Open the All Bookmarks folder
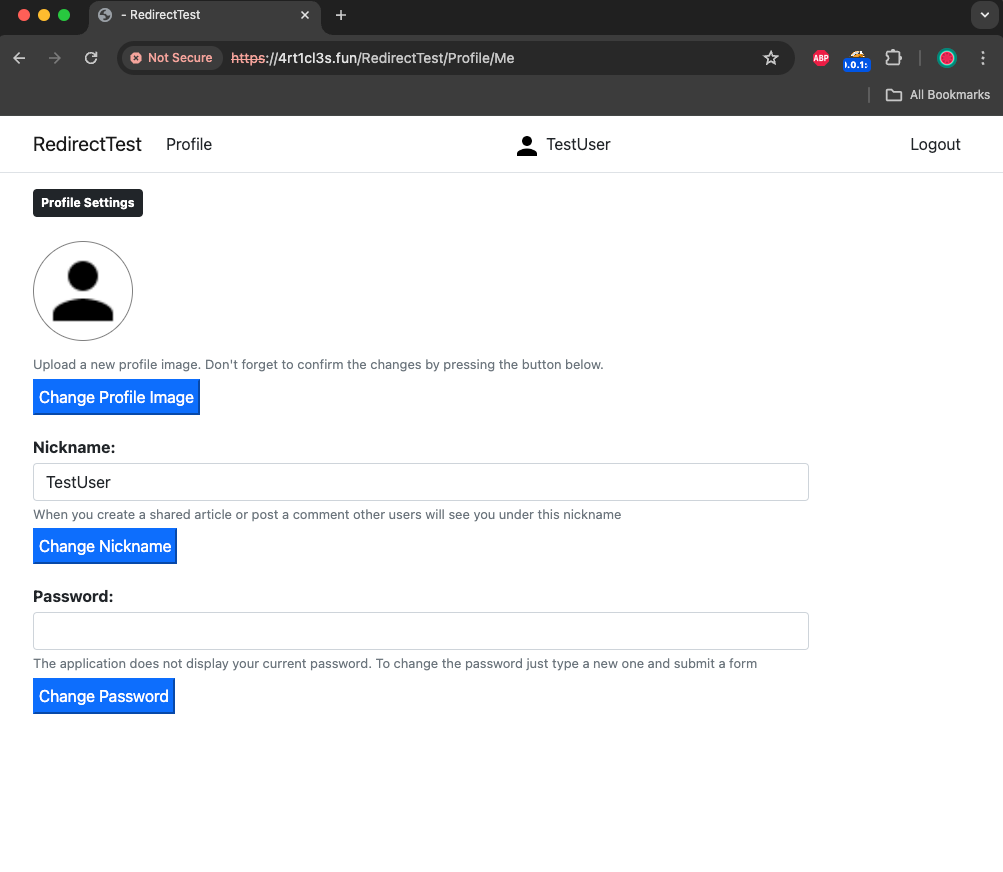Screen dimensions: 1003x872 [x=937, y=94]
